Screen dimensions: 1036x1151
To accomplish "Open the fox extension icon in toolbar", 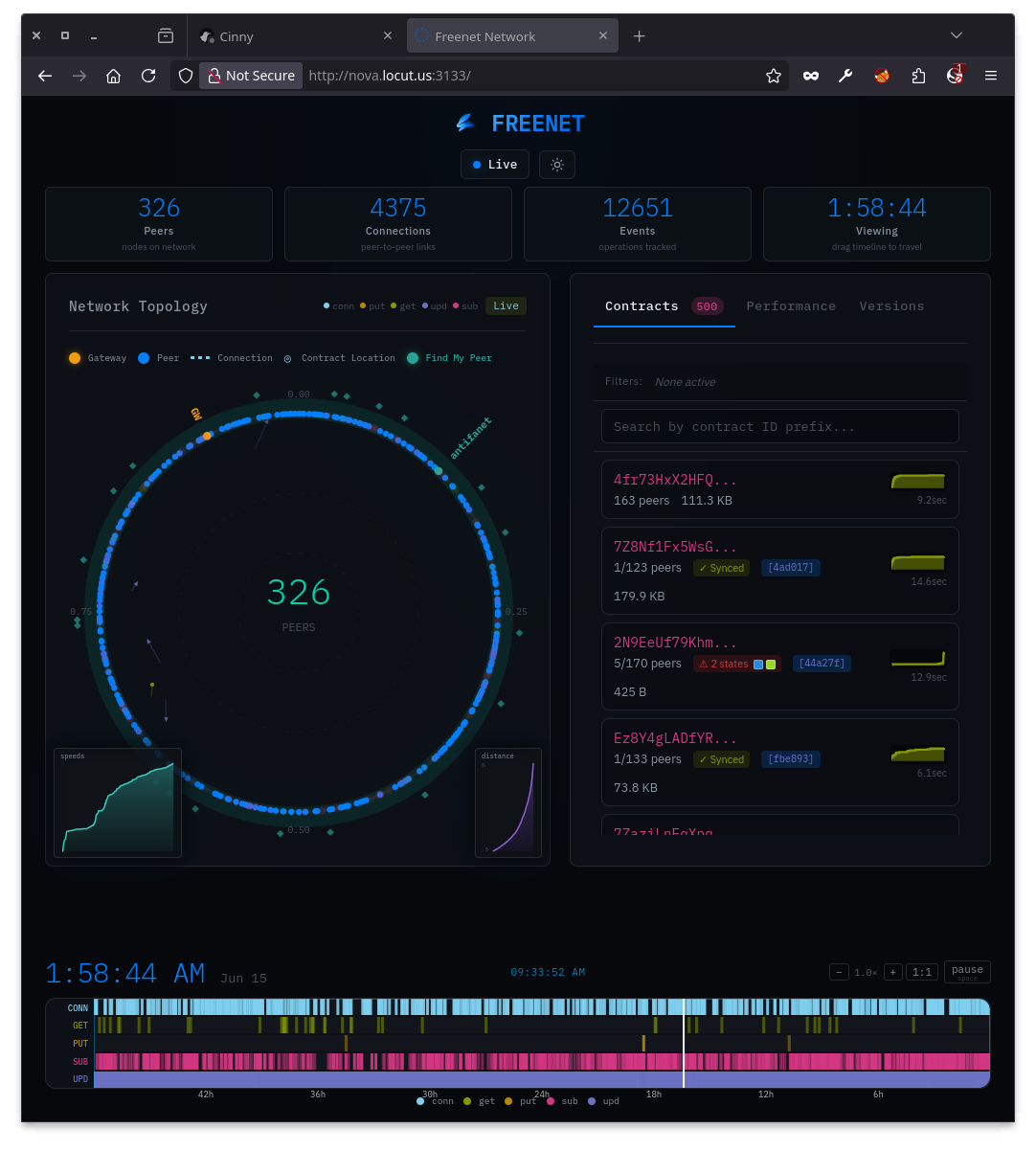I will [x=882, y=76].
